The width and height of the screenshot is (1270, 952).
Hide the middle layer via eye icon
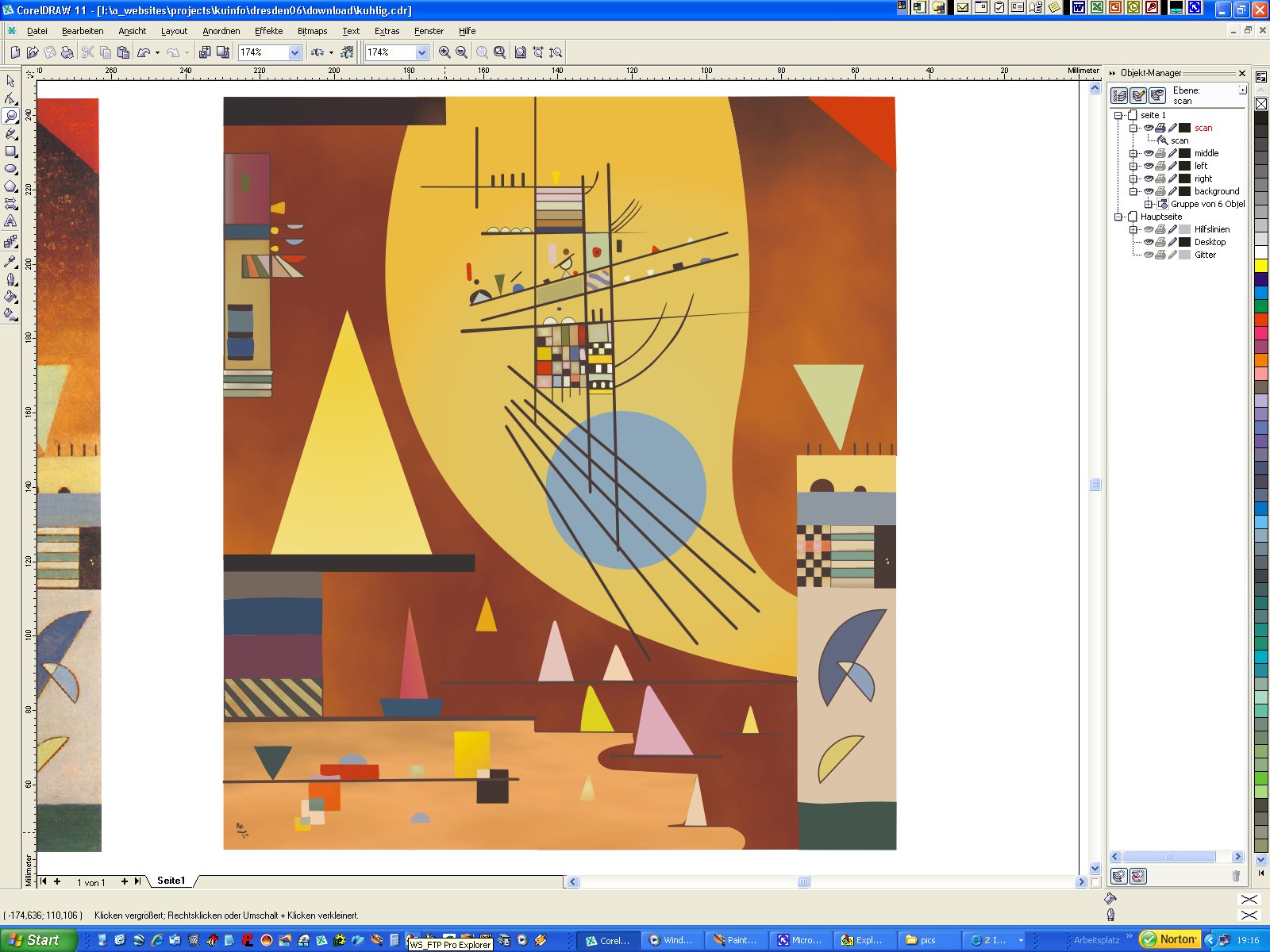(x=1148, y=153)
